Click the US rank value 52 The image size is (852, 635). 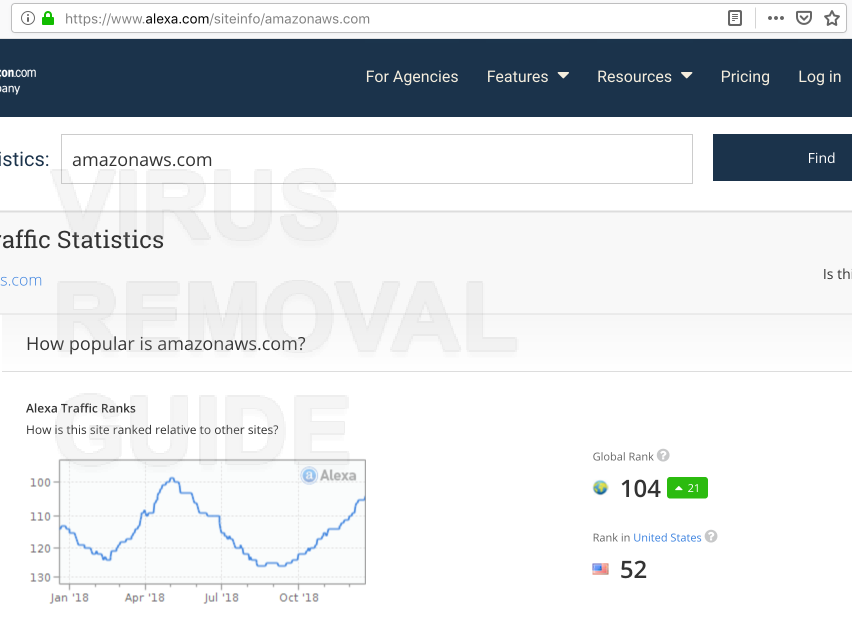(634, 570)
